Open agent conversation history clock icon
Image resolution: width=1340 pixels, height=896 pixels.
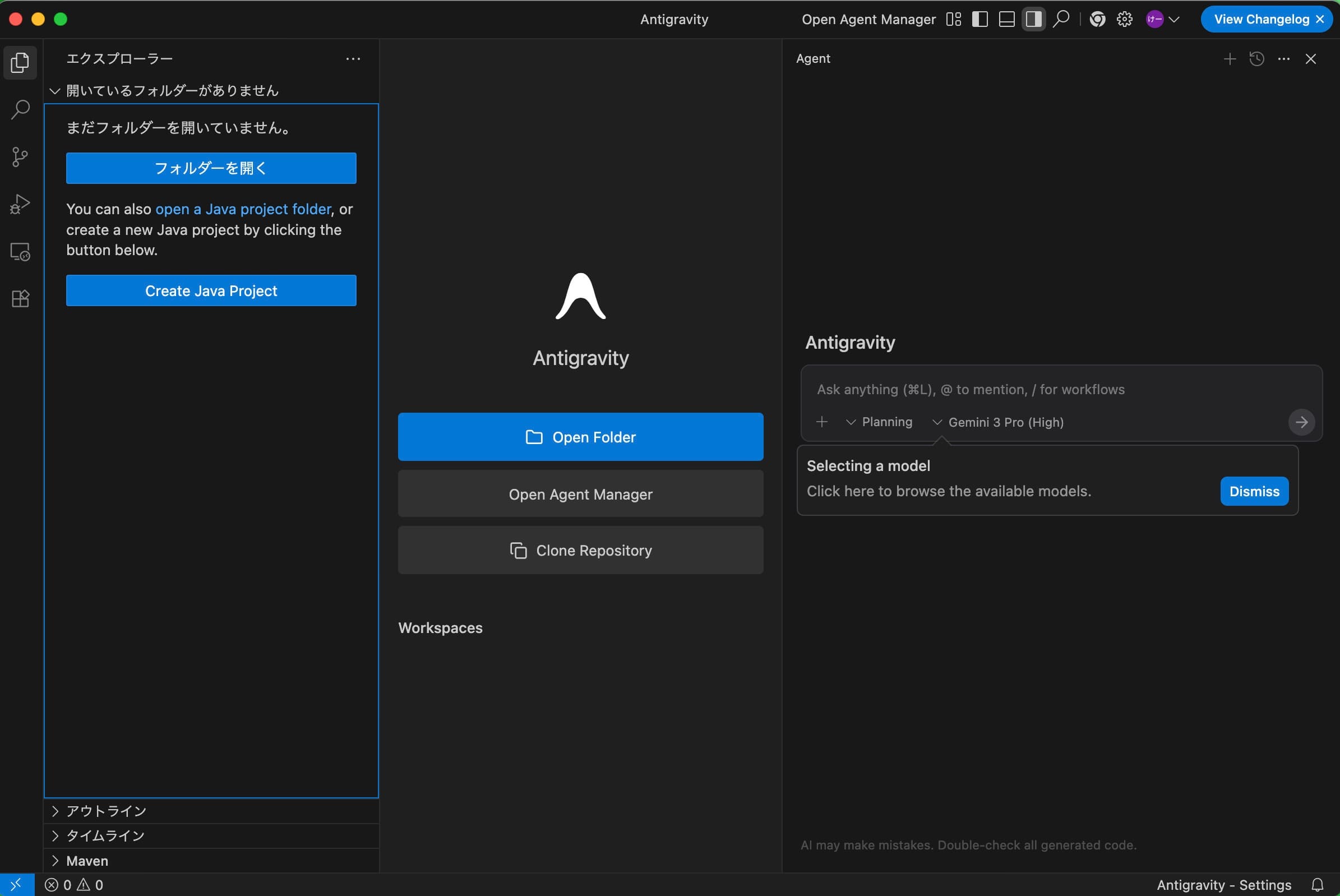(1256, 59)
